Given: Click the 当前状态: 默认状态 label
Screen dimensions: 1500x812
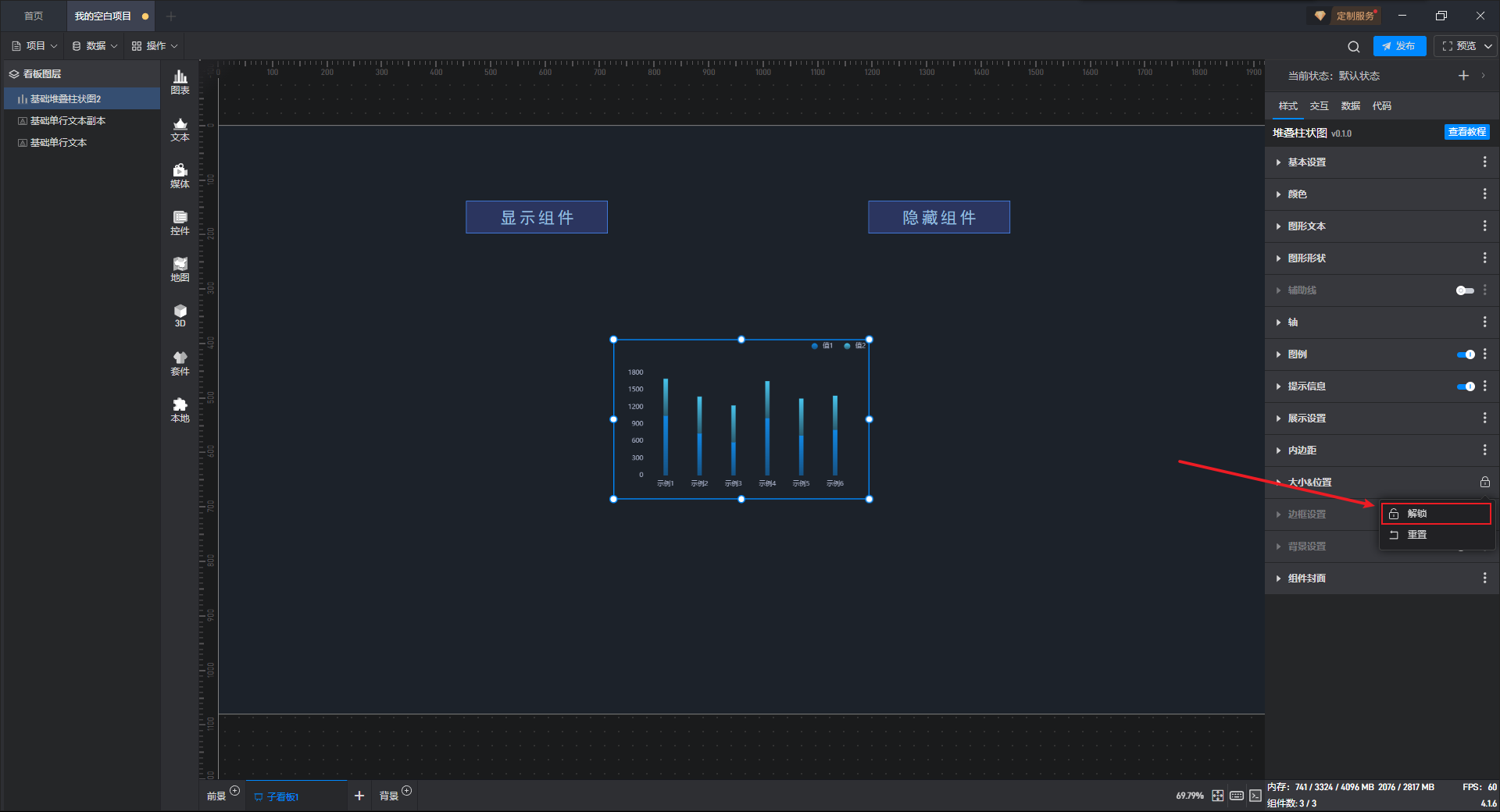Looking at the screenshot, I should point(1334,76).
